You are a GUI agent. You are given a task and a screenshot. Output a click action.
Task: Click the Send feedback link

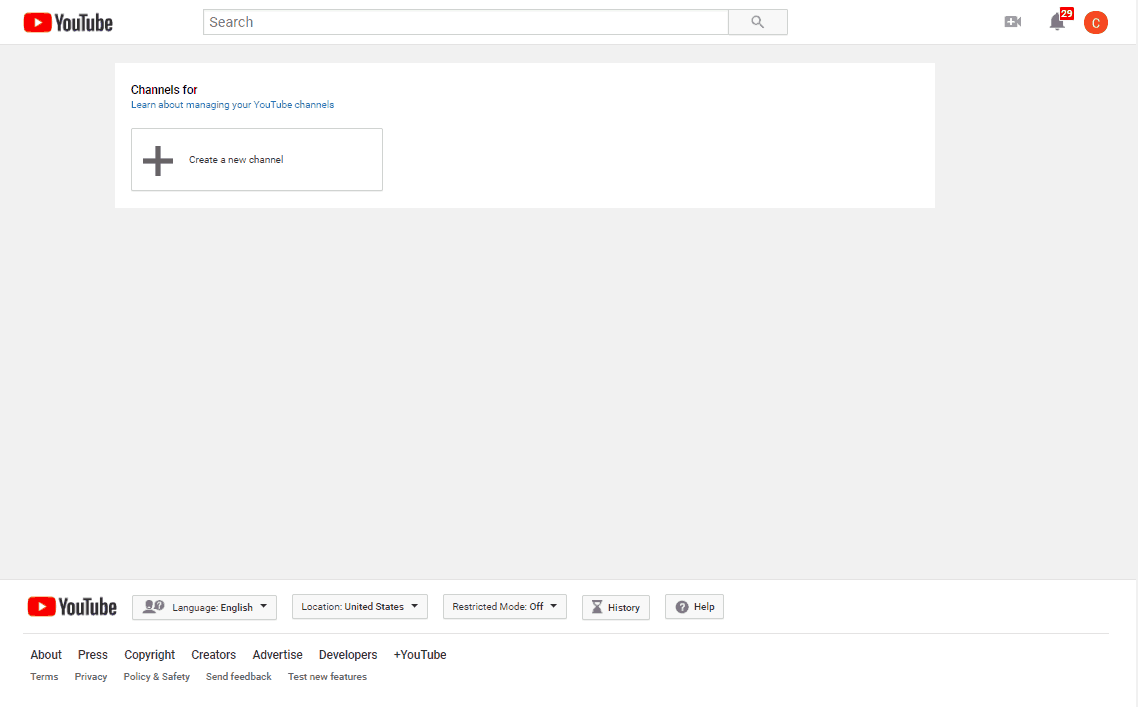pyautogui.click(x=239, y=677)
